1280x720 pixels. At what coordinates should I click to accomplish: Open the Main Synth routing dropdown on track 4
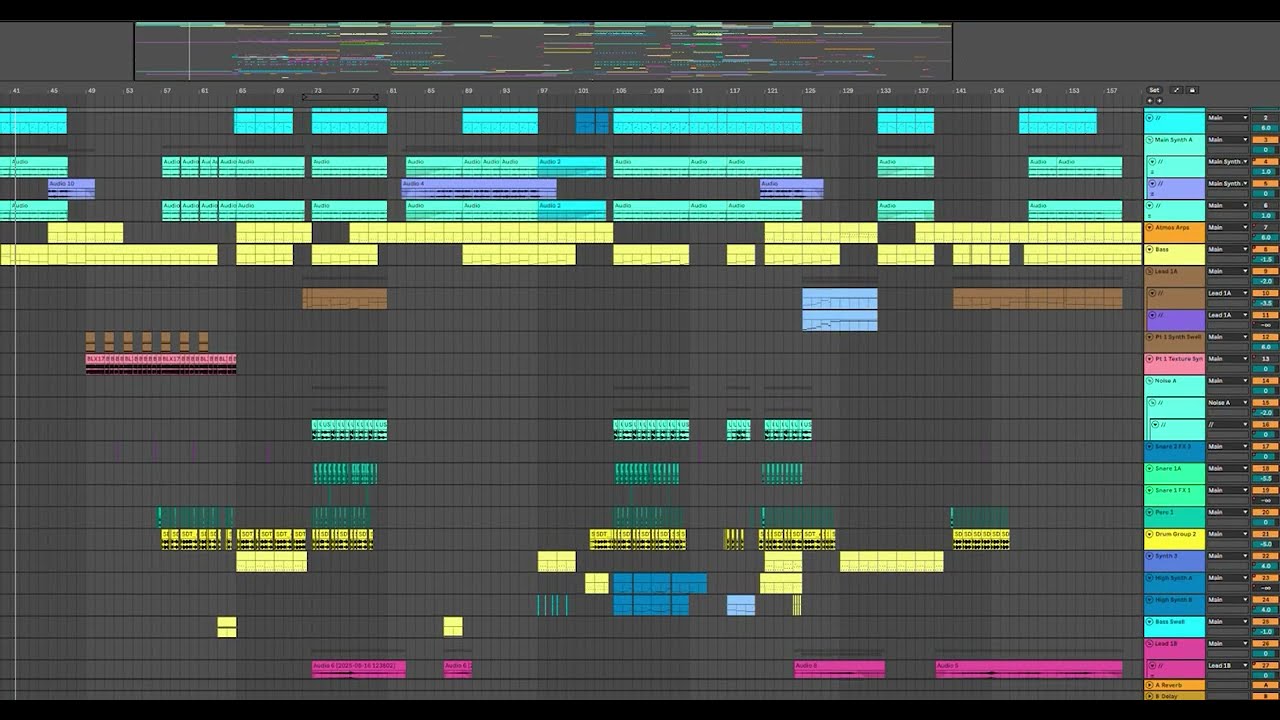click(1228, 162)
